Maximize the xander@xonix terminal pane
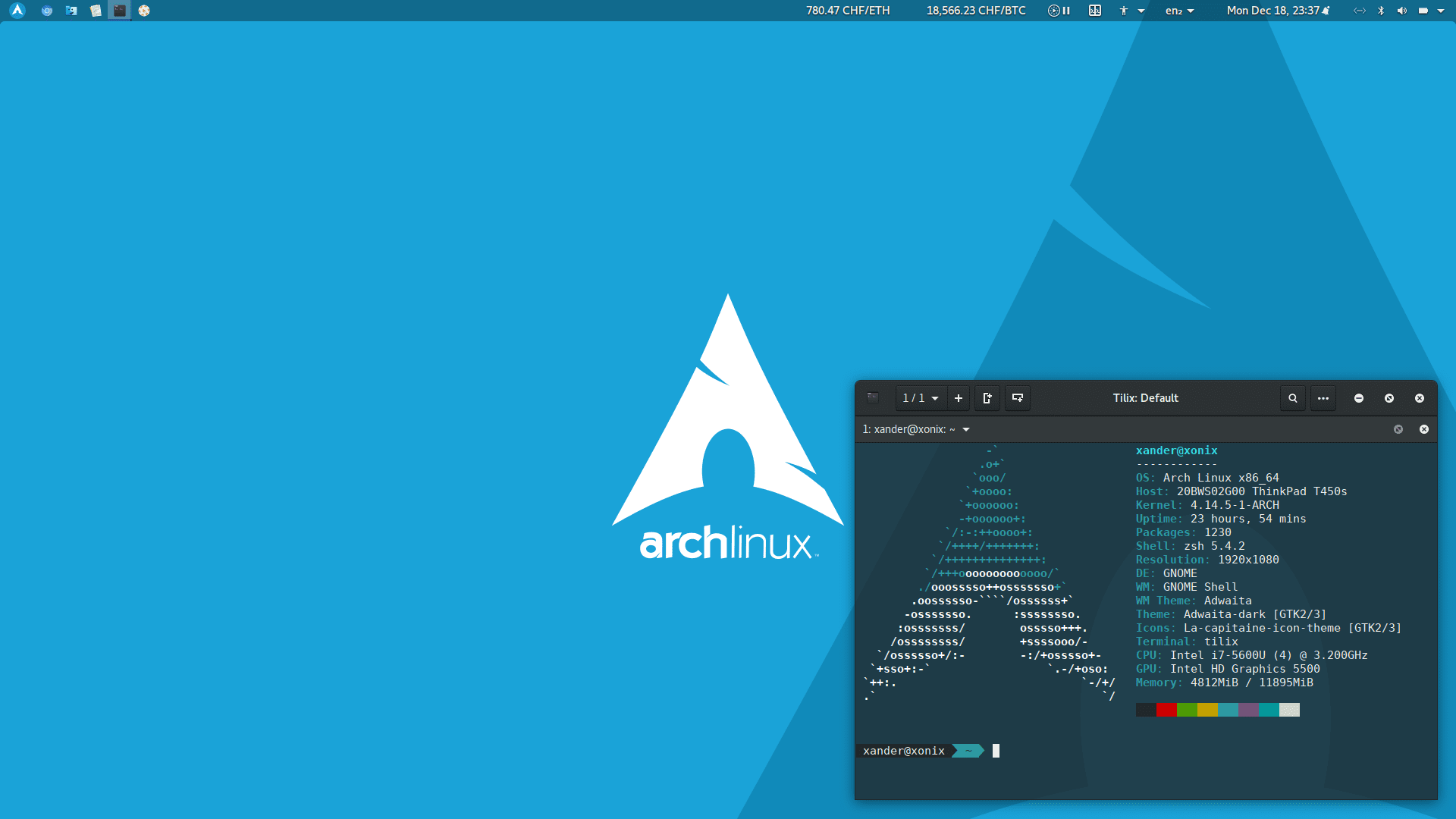 1398,429
